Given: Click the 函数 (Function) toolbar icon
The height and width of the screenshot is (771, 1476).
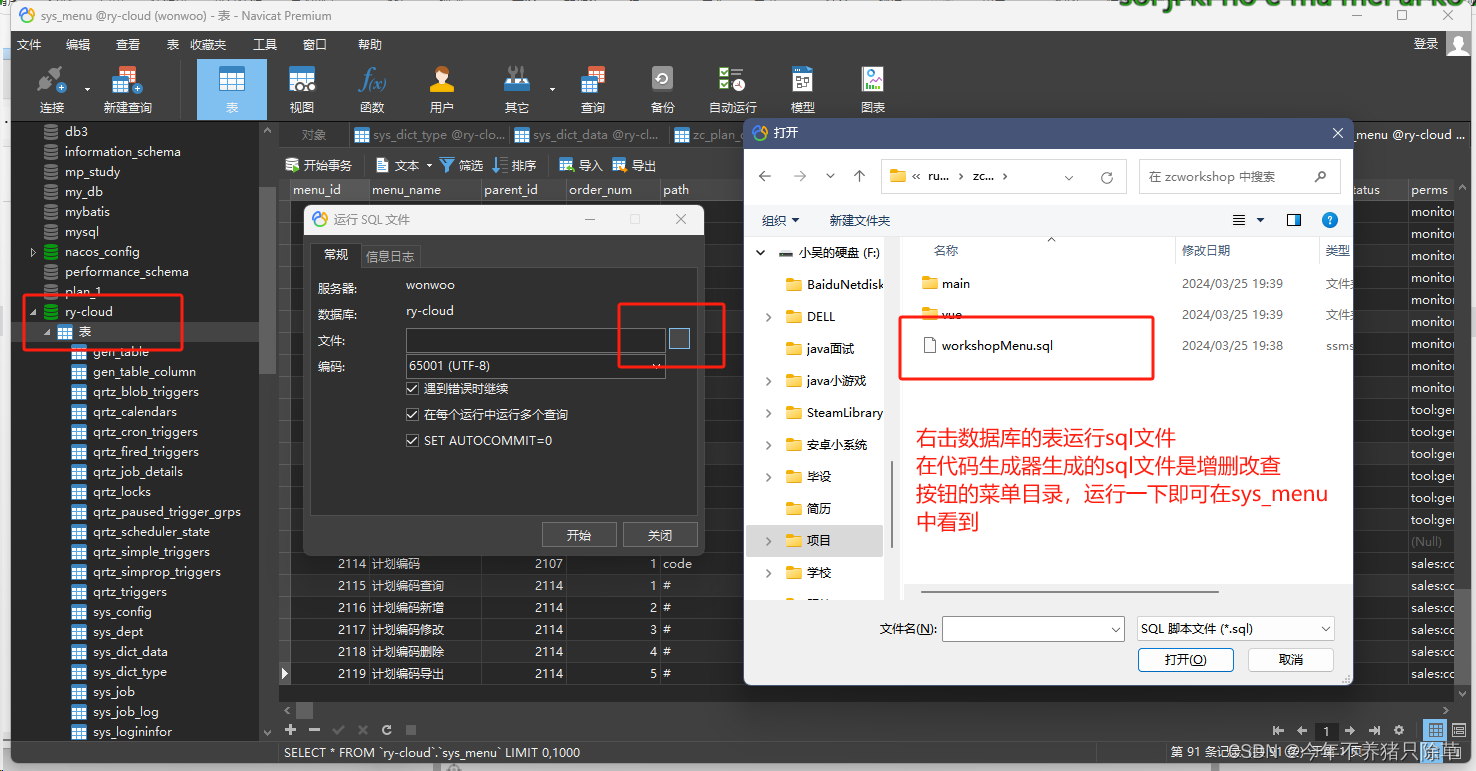Looking at the screenshot, I should (372, 89).
